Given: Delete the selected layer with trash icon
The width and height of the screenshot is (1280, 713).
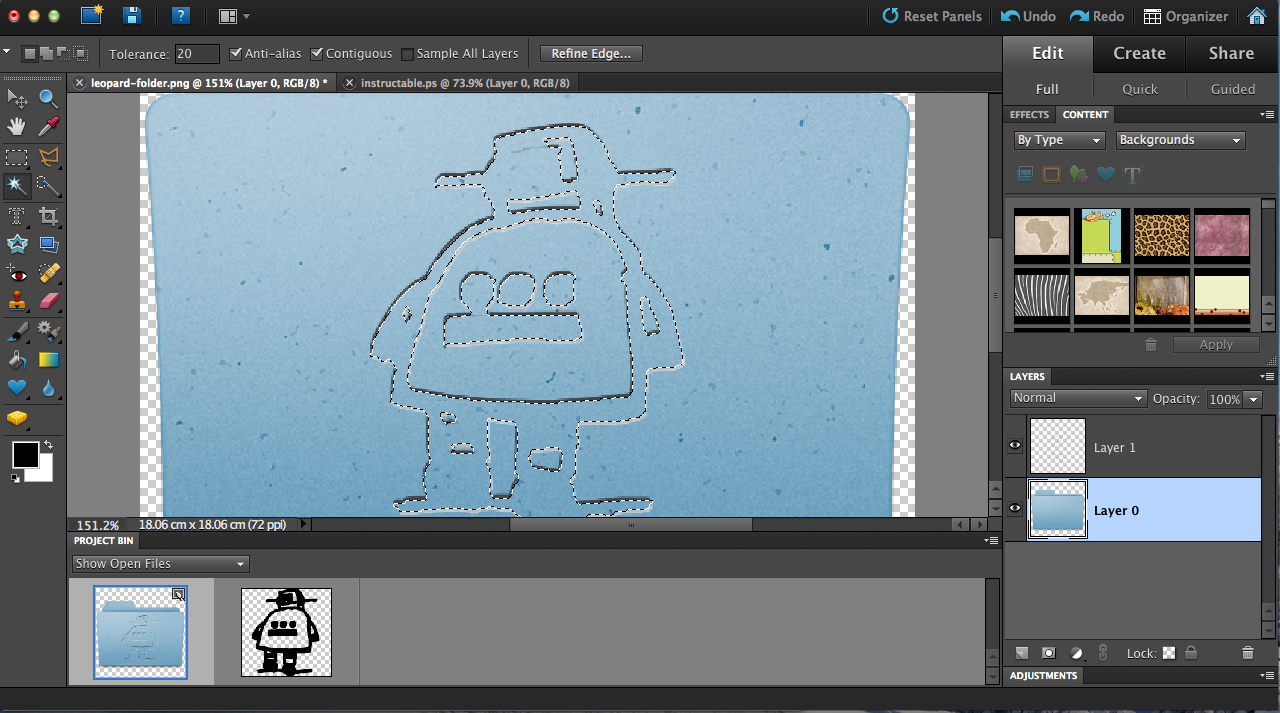Looking at the screenshot, I should (x=1247, y=653).
